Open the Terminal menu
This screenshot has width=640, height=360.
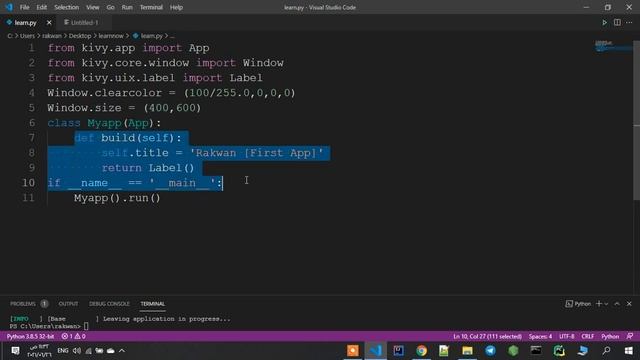tap(151, 7)
